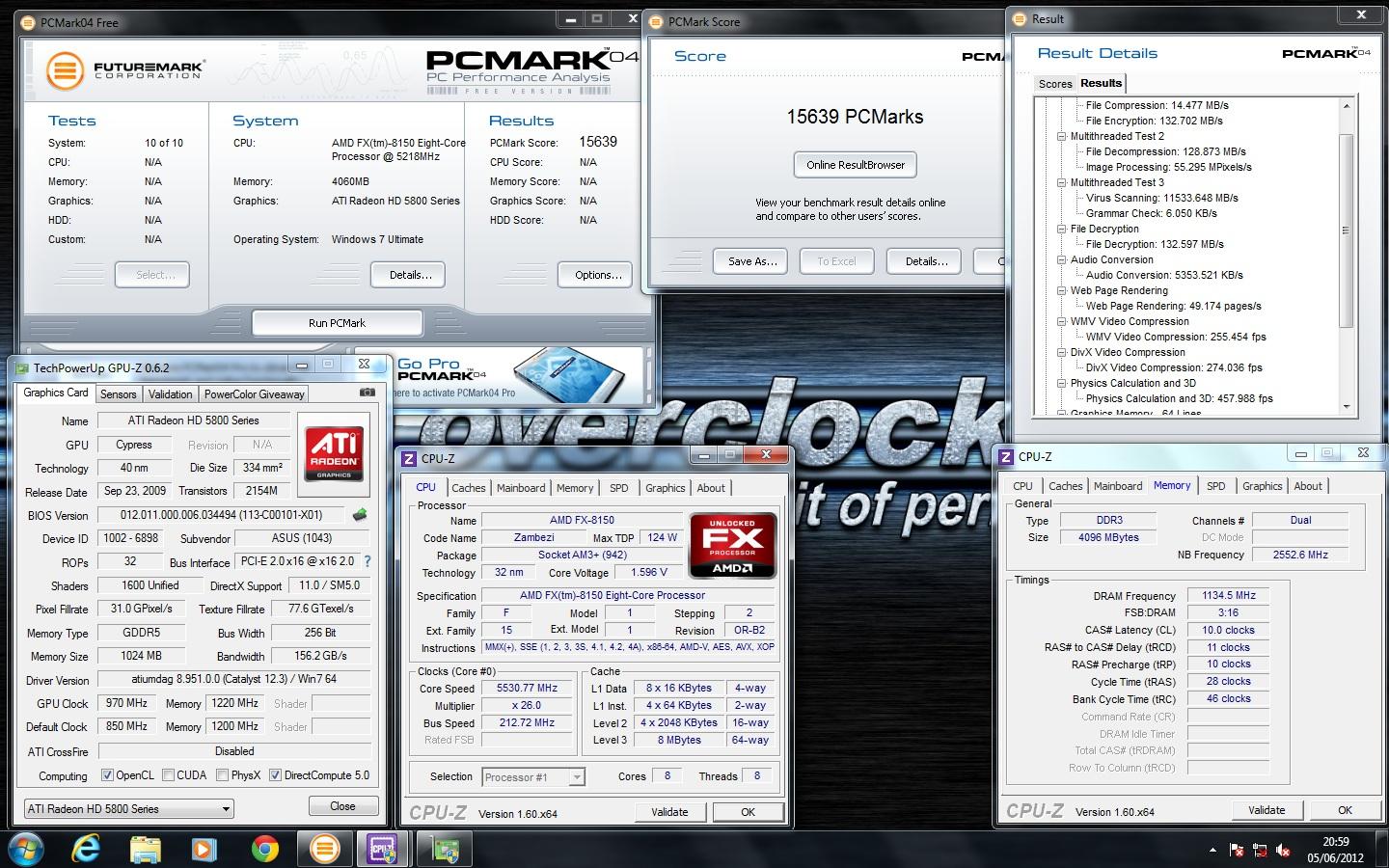Launch Internet Explorer from the taskbar
The width and height of the screenshot is (1389, 868).
click(x=86, y=849)
